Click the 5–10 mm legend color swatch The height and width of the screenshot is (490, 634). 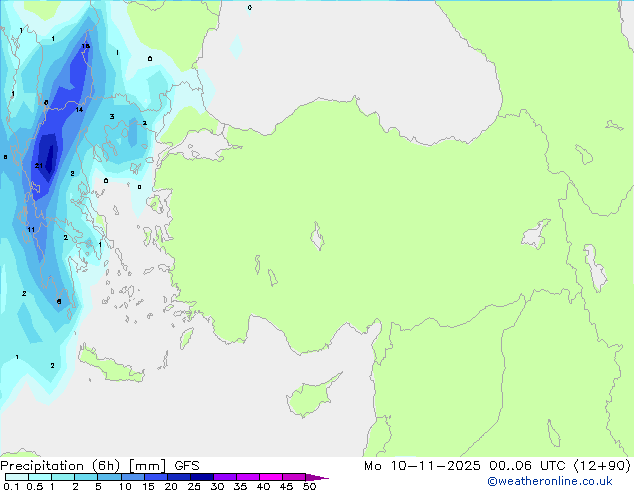pyautogui.click(x=109, y=477)
